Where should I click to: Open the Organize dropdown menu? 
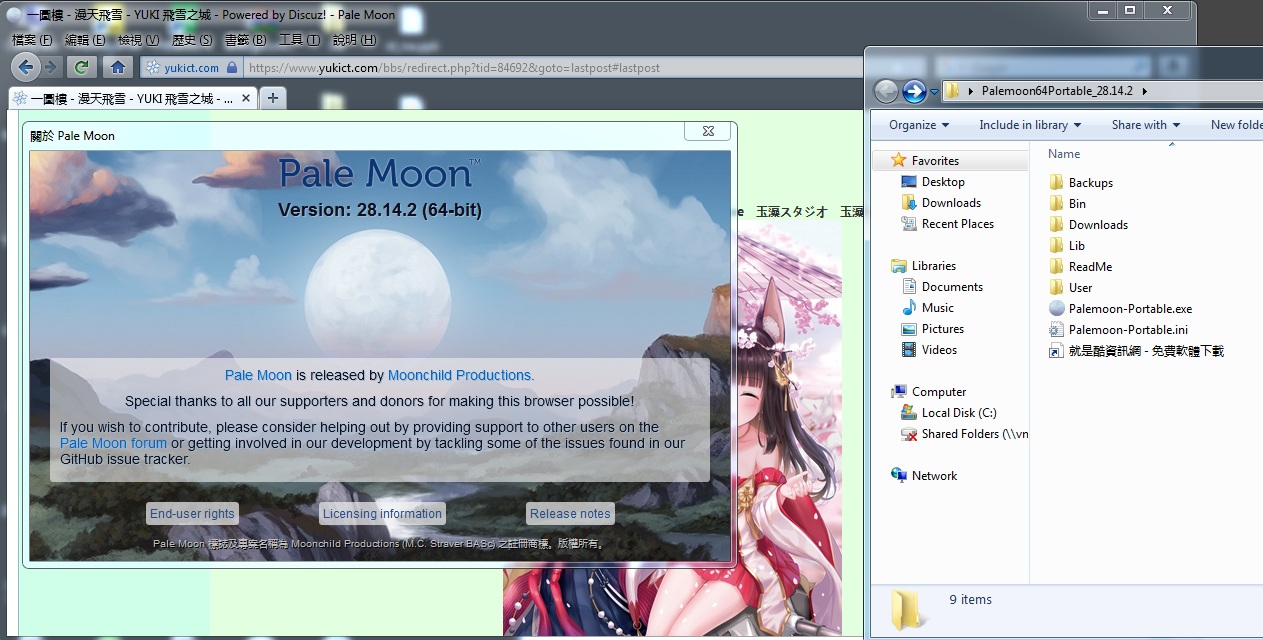click(919, 125)
